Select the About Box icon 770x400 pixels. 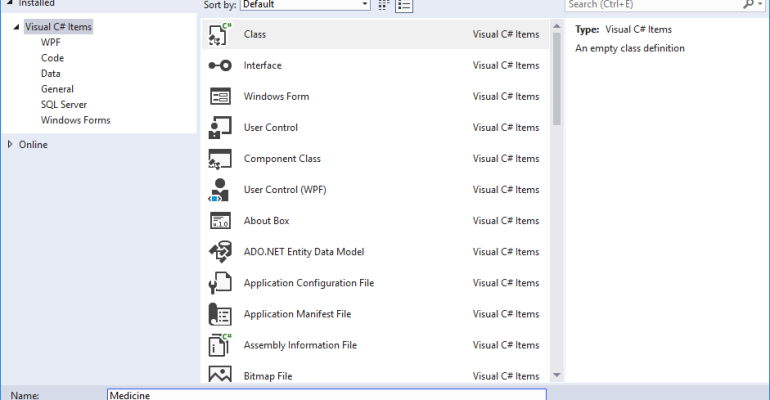coord(220,221)
